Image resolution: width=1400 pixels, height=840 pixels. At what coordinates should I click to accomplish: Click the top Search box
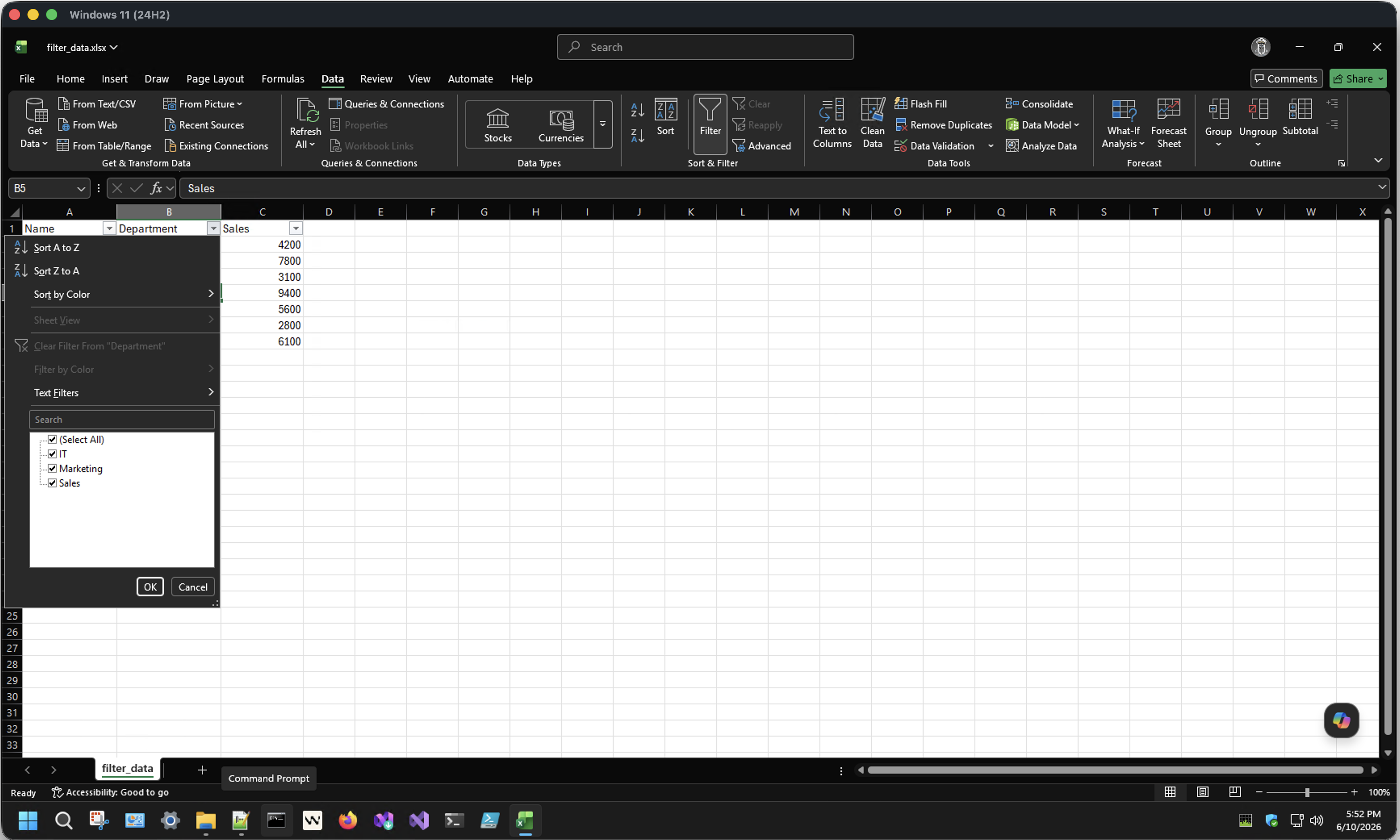click(705, 47)
